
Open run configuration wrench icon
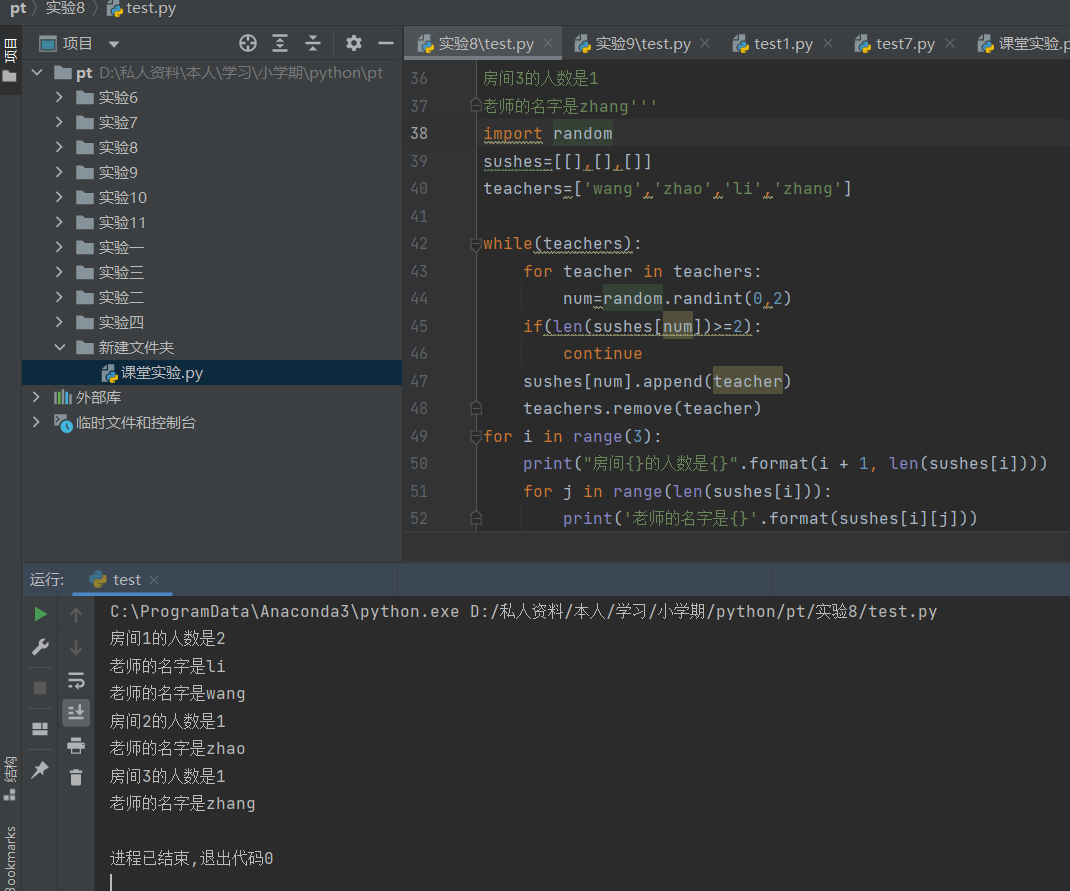coord(40,647)
